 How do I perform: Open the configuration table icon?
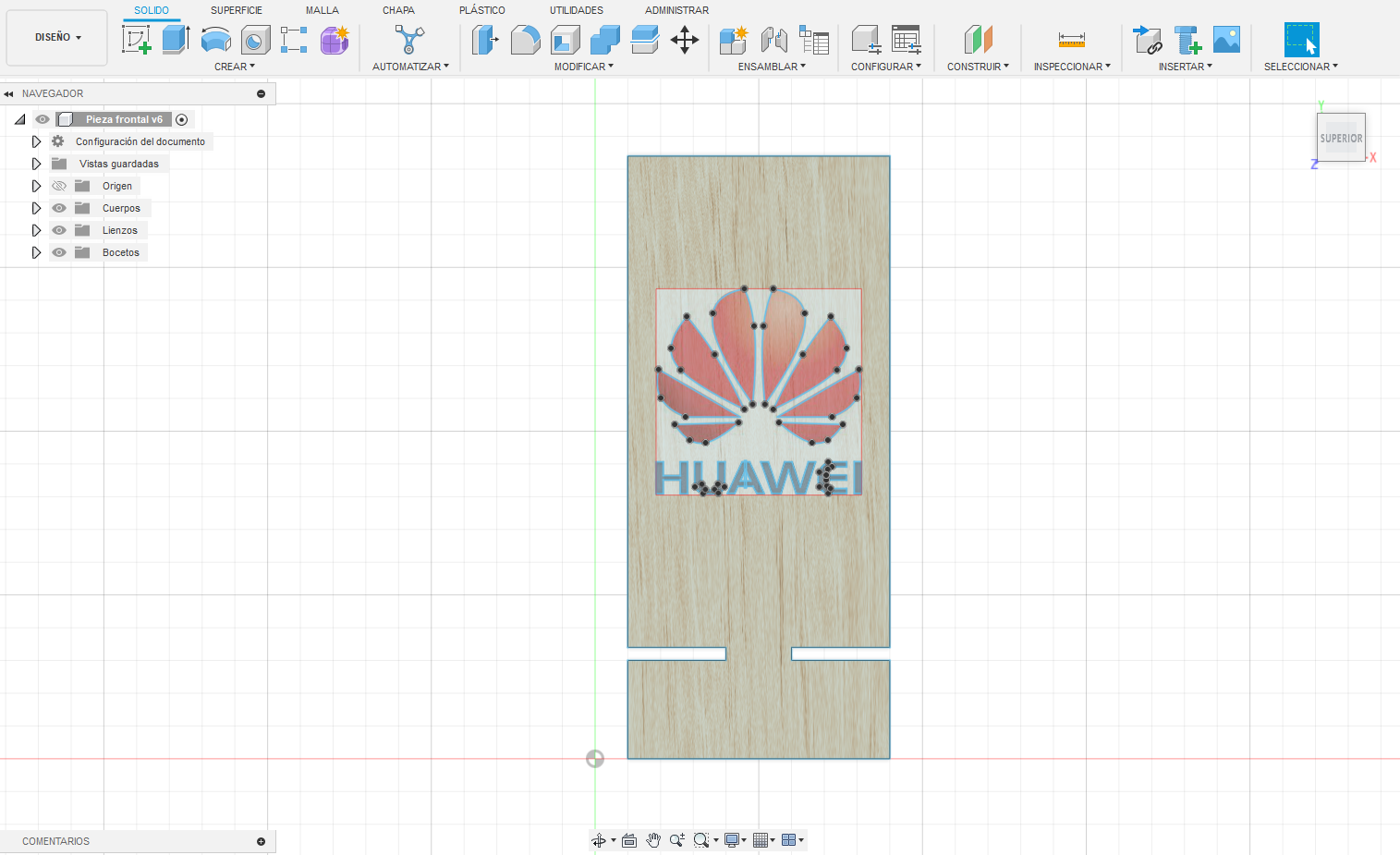pos(907,40)
